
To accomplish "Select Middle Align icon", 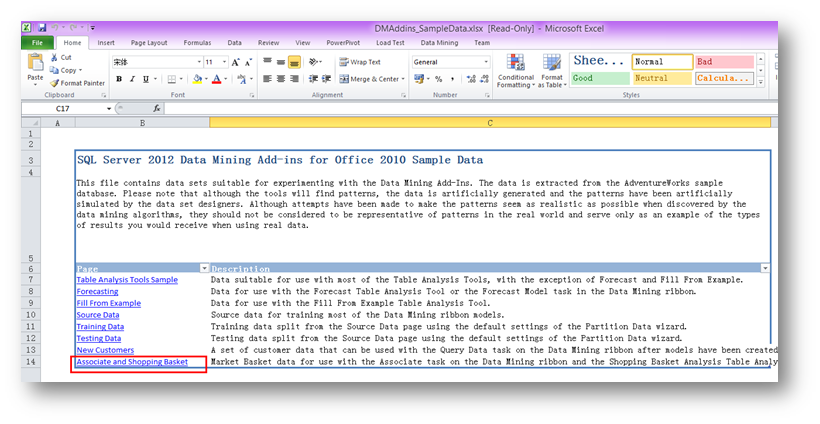I will (281, 62).
